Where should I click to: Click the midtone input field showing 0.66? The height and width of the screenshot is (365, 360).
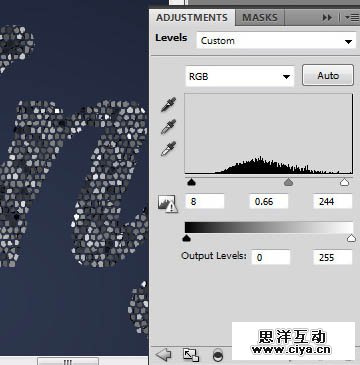[269, 202]
